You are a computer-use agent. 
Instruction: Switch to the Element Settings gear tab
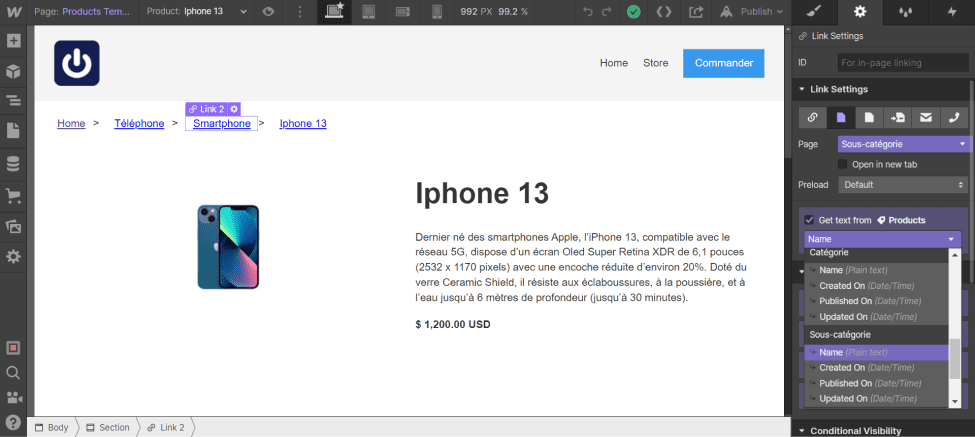(x=860, y=11)
